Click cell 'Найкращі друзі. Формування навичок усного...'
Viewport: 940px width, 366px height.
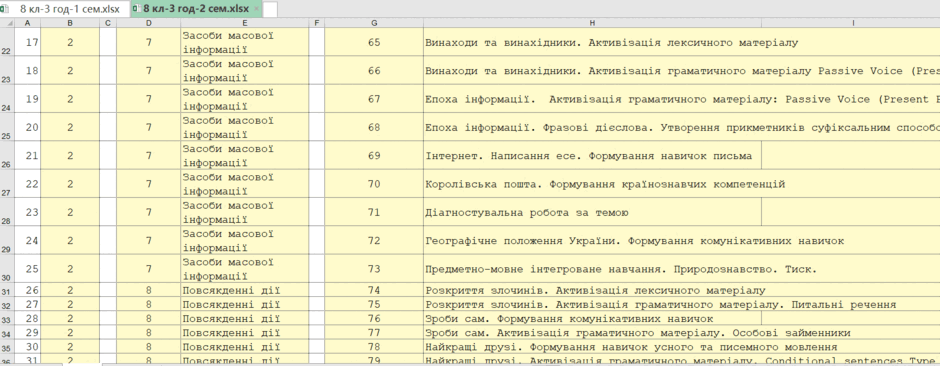tap(592, 346)
